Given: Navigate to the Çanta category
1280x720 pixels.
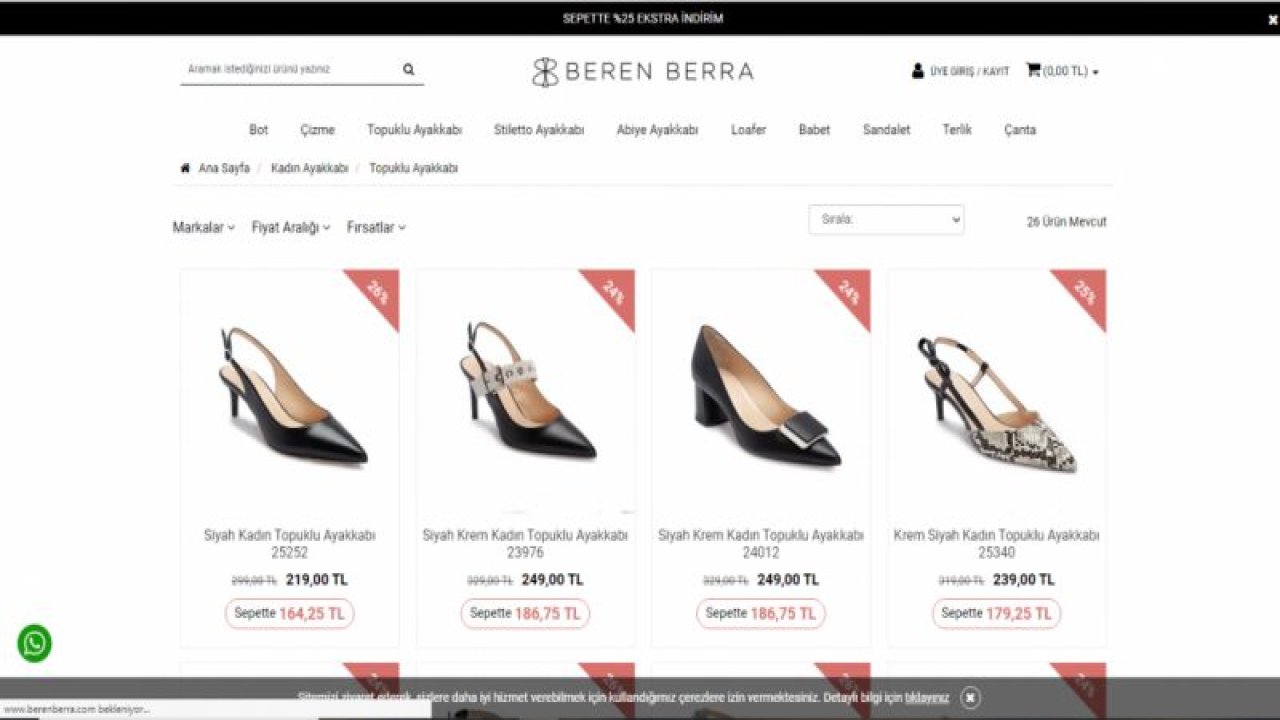Looking at the screenshot, I should (x=1019, y=130).
